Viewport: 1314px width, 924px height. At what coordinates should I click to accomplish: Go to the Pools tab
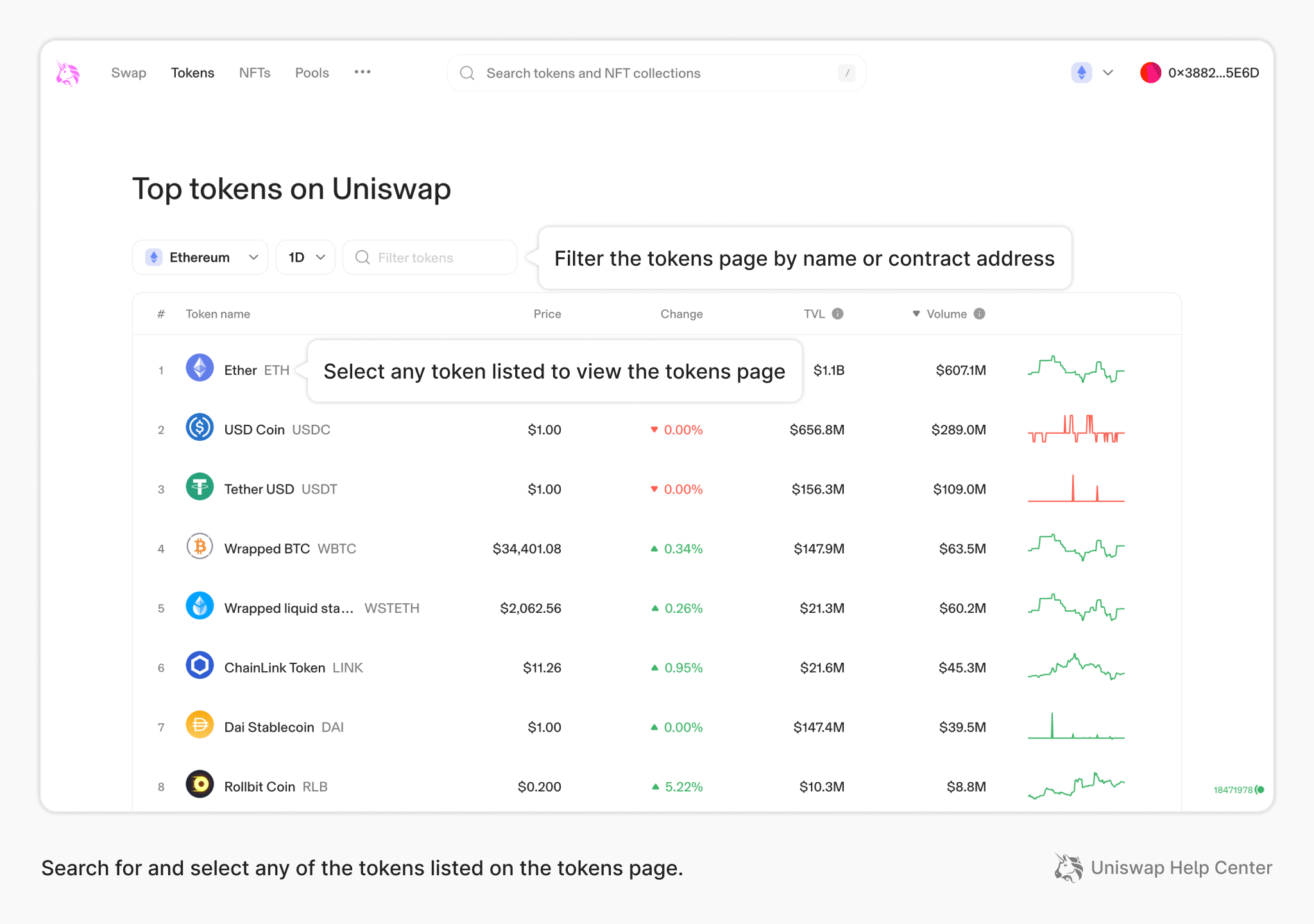pos(312,73)
